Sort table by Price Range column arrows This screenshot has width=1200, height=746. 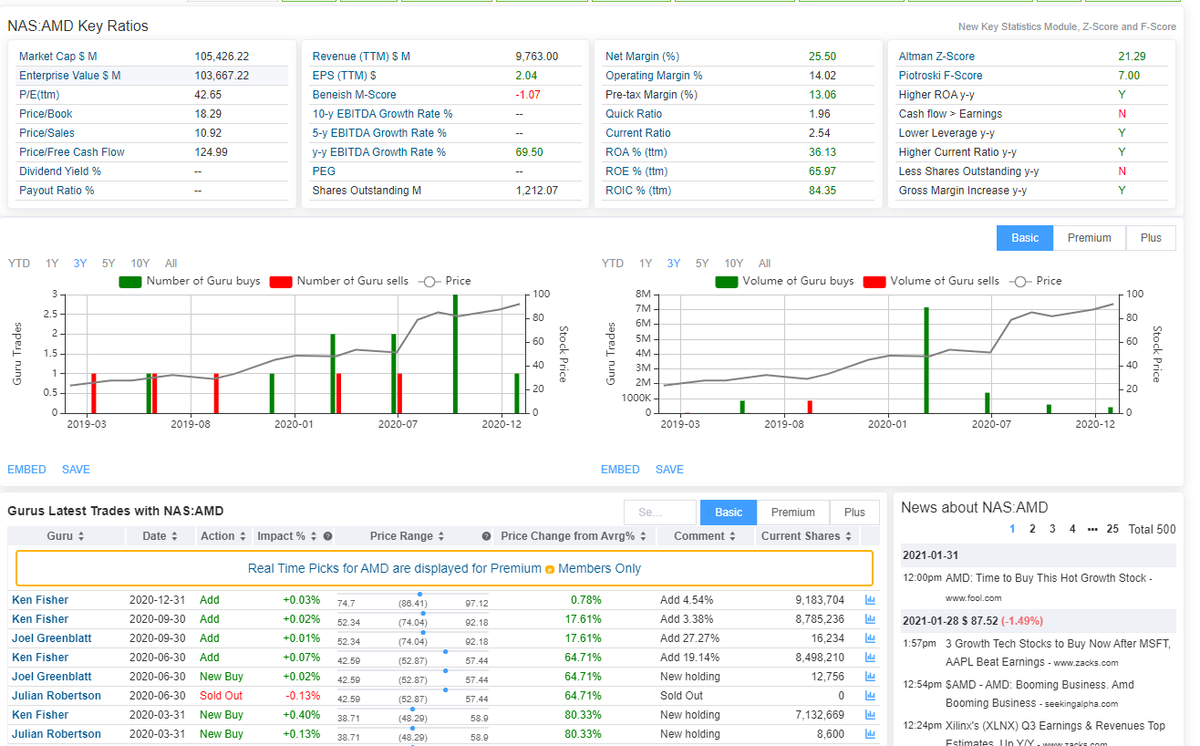[x=442, y=536]
